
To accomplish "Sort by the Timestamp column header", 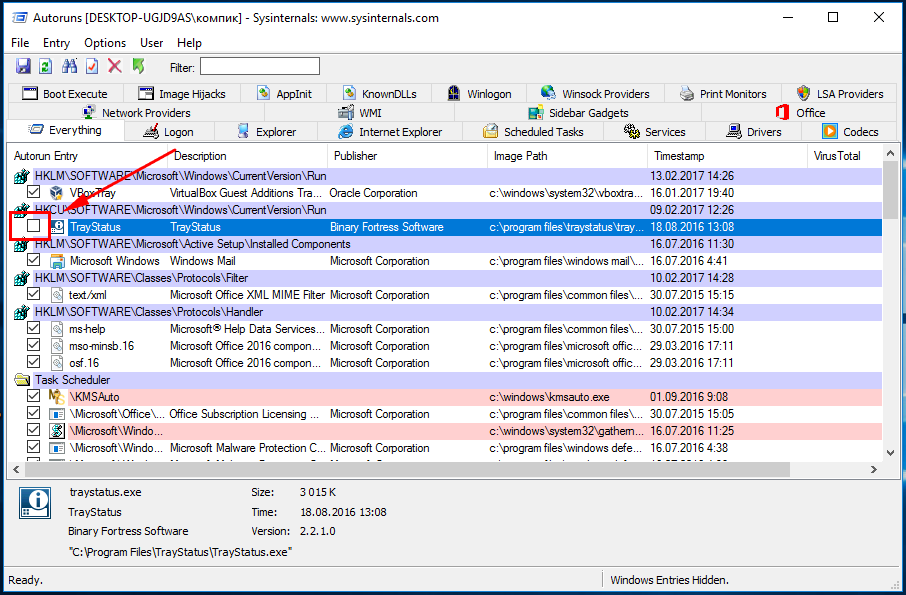I will pos(727,156).
